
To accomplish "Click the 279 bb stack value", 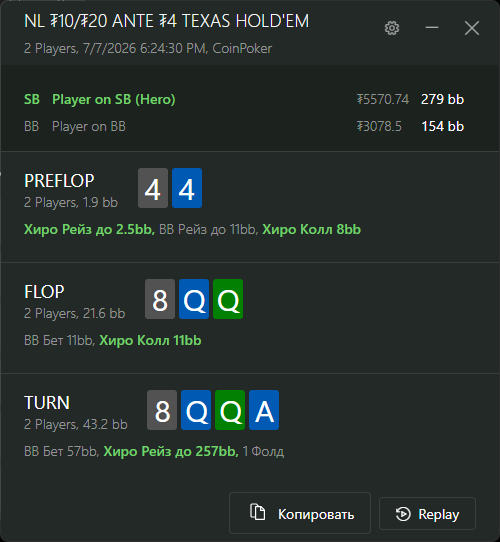I will [x=442, y=100].
